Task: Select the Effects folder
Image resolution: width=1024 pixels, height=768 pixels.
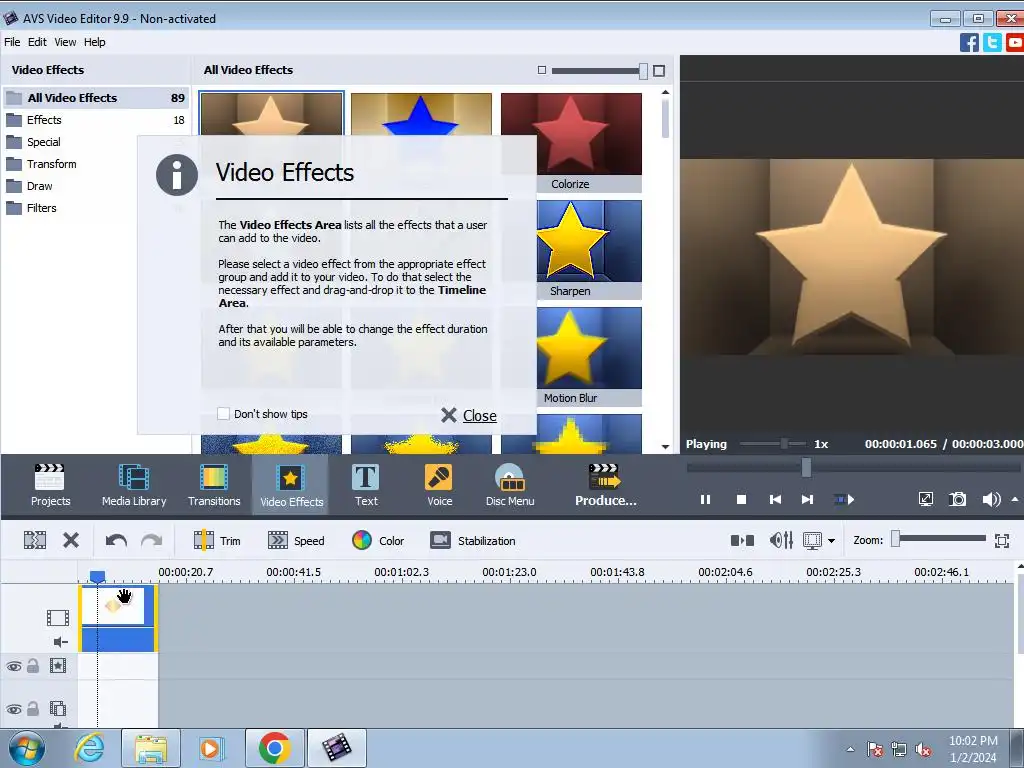Action: [x=96, y=120]
